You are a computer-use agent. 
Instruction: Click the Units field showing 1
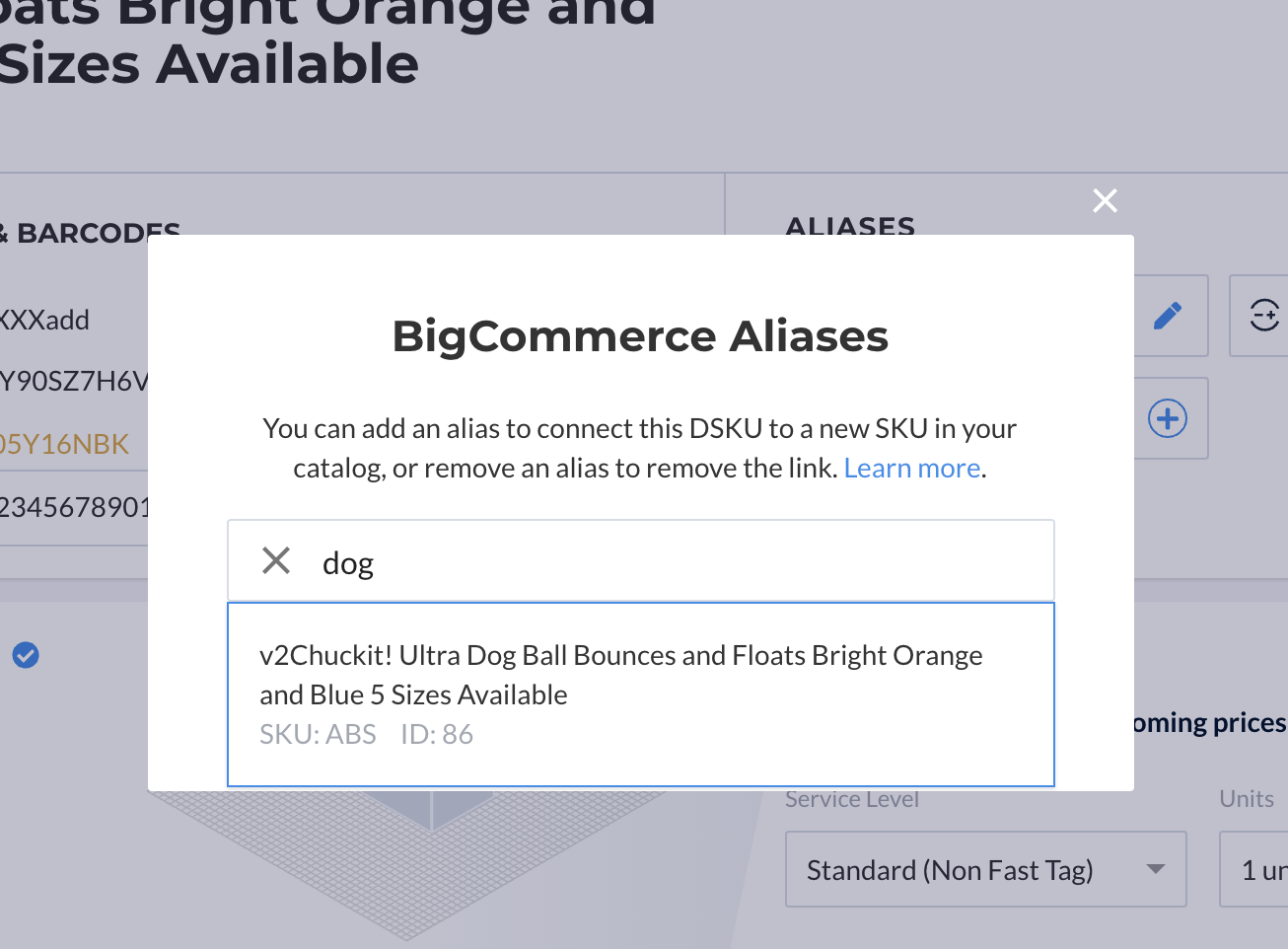coord(1254,869)
